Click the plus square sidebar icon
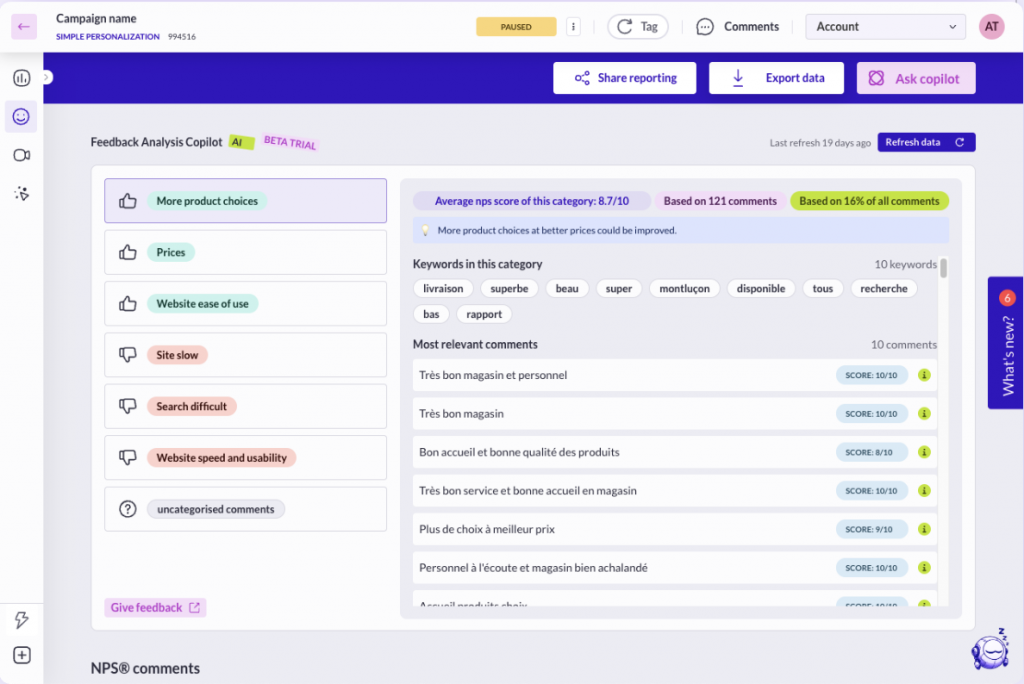The height and width of the screenshot is (684, 1024). pyautogui.click(x=21, y=656)
